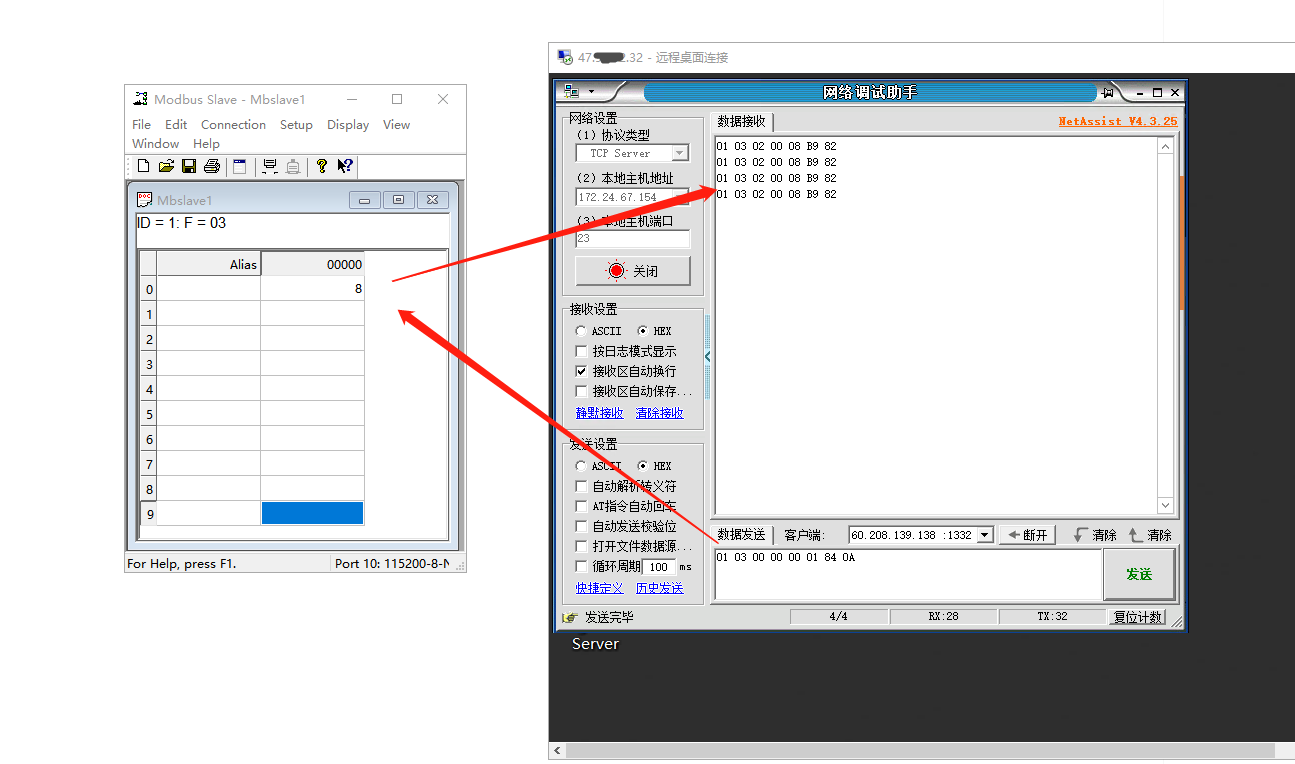Click the remote desktop connection title icon
Image resolution: width=1295 pixels, height=764 pixels.
click(565, 57)
